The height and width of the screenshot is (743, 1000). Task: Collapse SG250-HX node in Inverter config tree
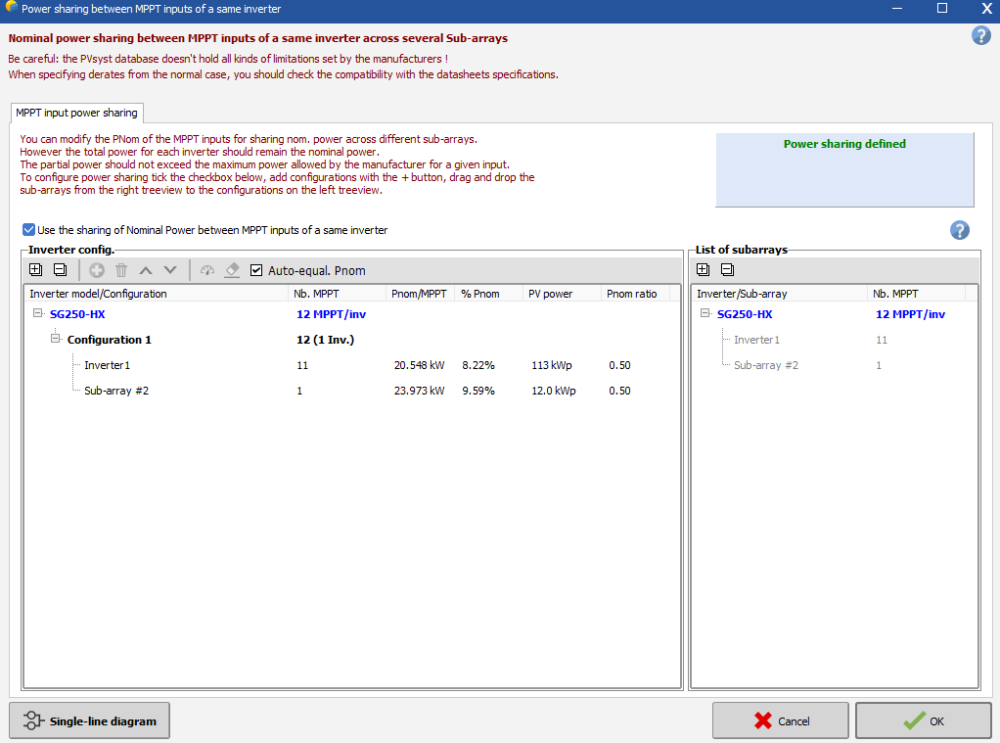point(38,314)
